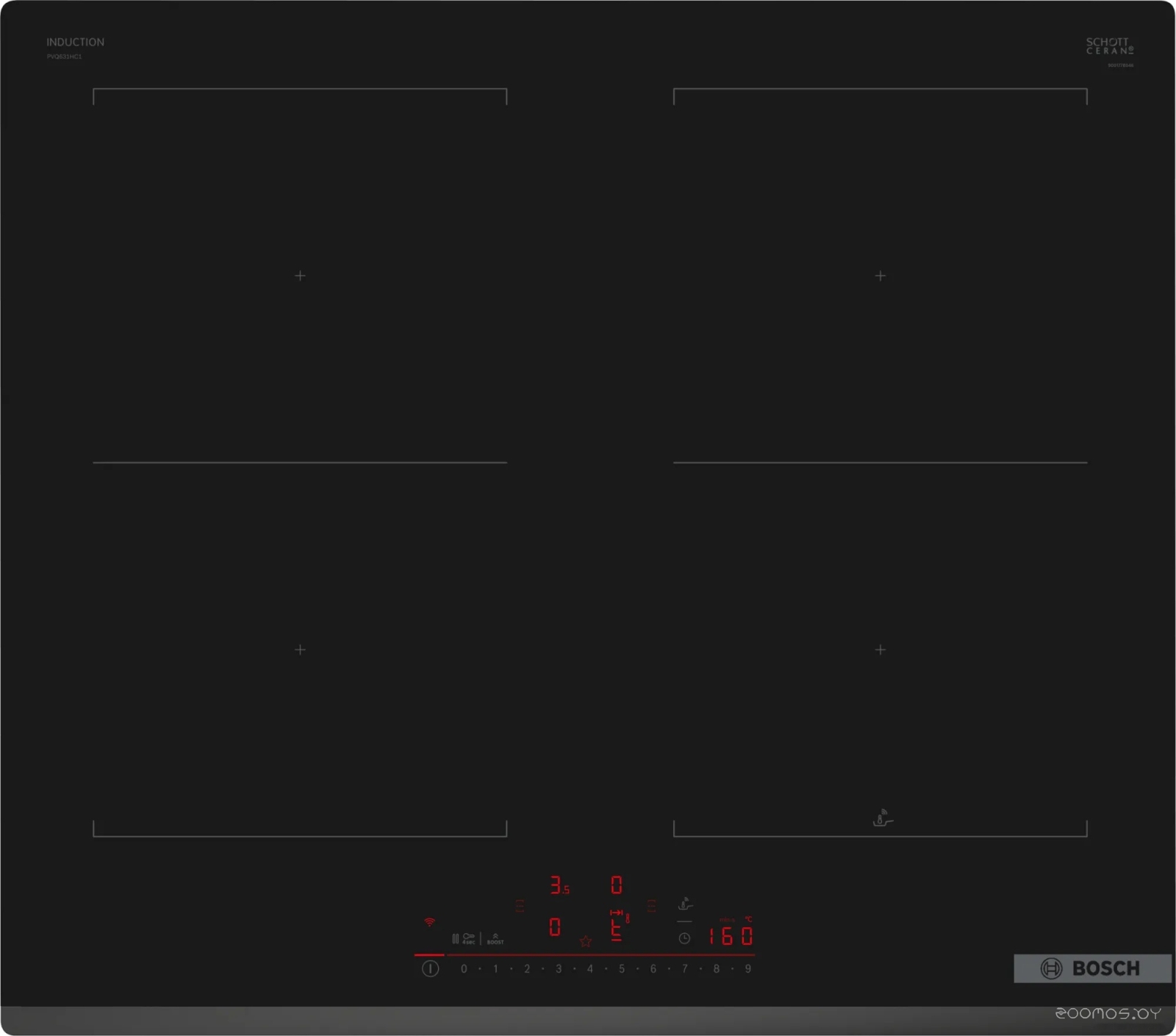
Task: Open favorites with the star icon
Action: (x=585, y=942)
